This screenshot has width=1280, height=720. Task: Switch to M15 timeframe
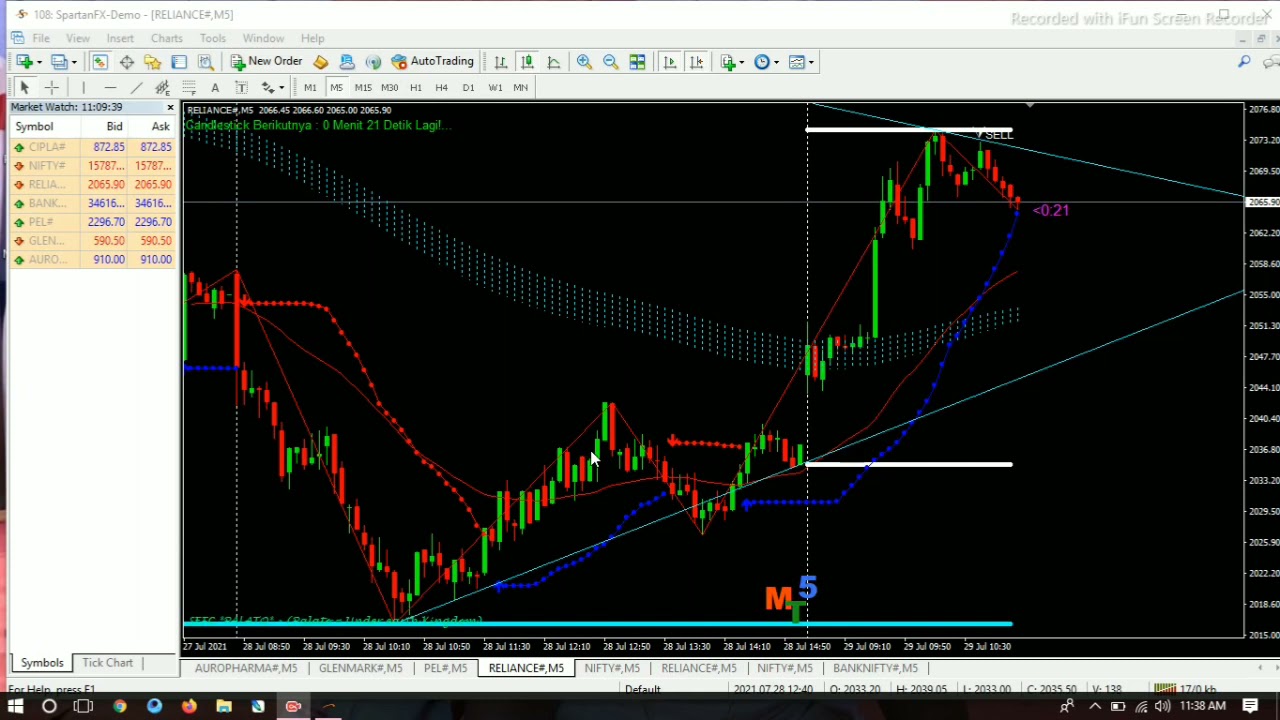363,88
